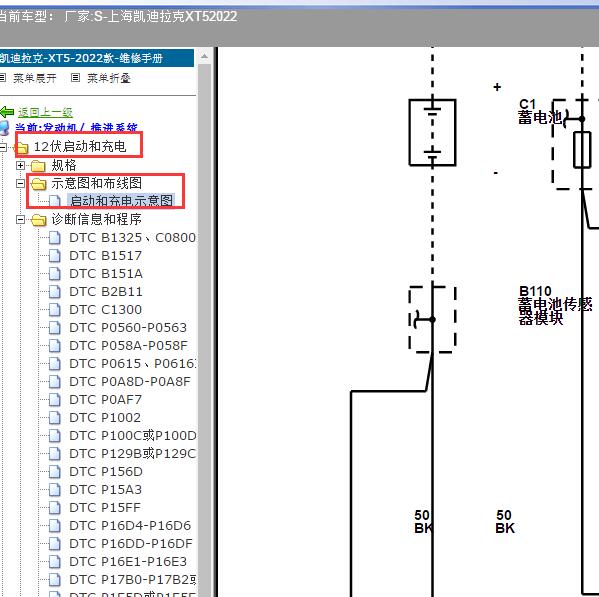The height and width of the screenshot is (597, 599).
Task: Open the DTC P15A3 entry
Action: (105, 489)
